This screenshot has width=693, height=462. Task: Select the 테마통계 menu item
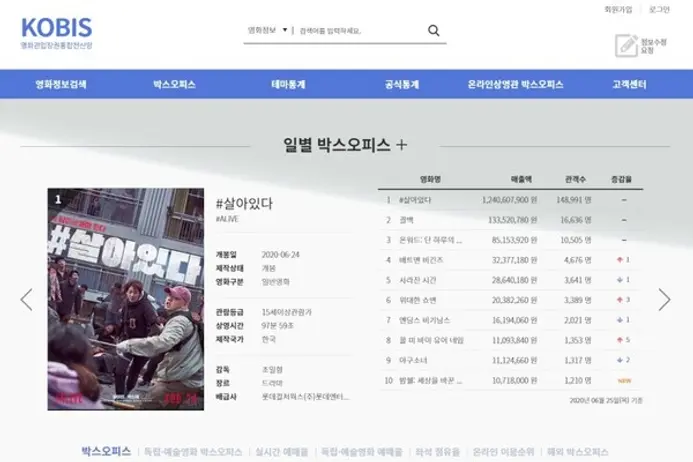[x=291, y=84]
